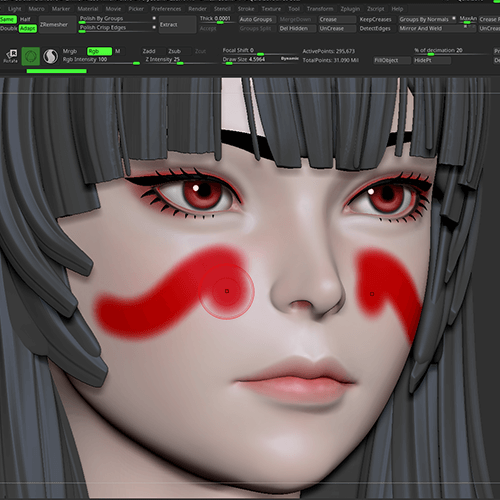Open the Stencil menu
The width and height of the screenshot is (500, 500).
(x=222, y=9)
